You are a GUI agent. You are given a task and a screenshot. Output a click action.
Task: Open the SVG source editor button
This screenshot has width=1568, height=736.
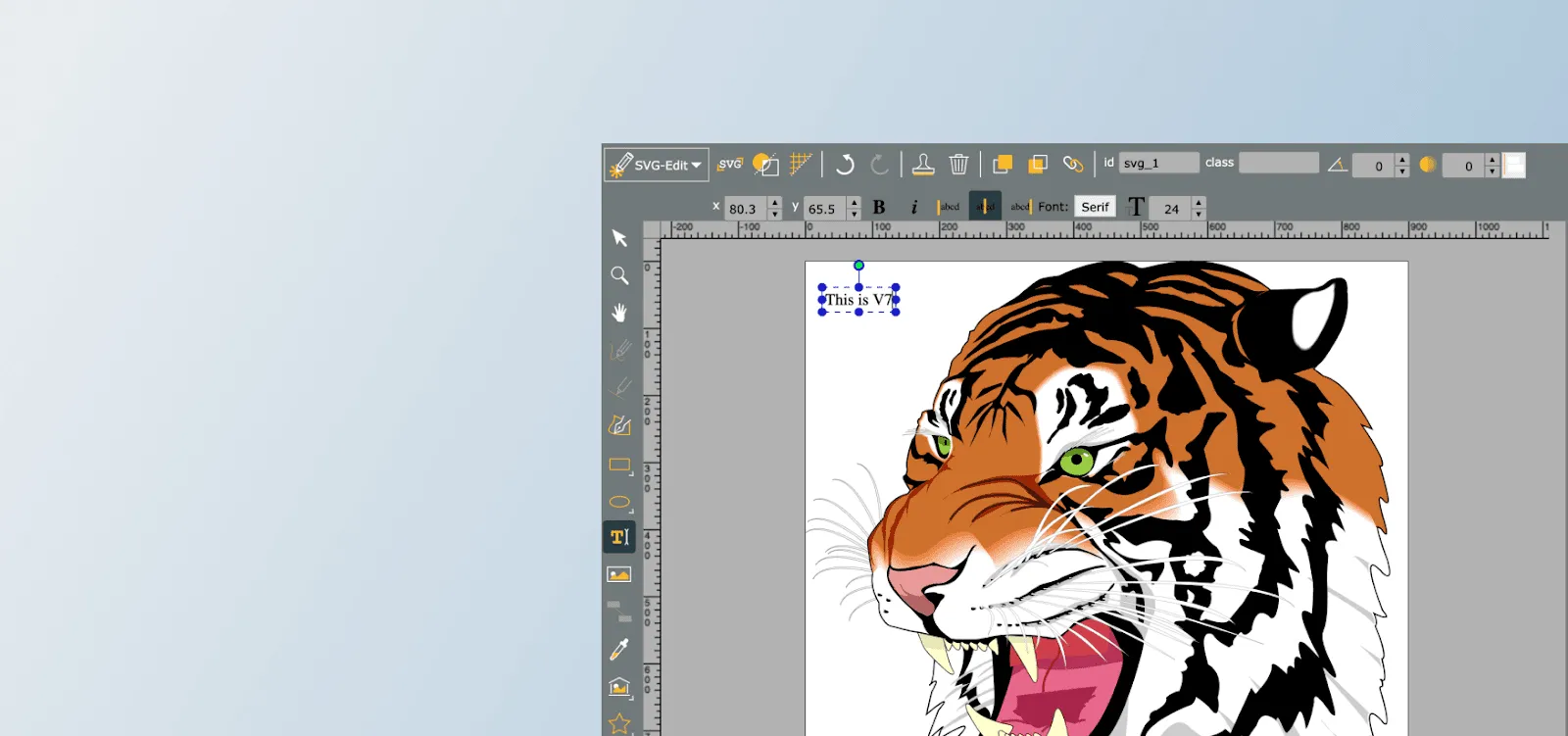pos(730,165)
